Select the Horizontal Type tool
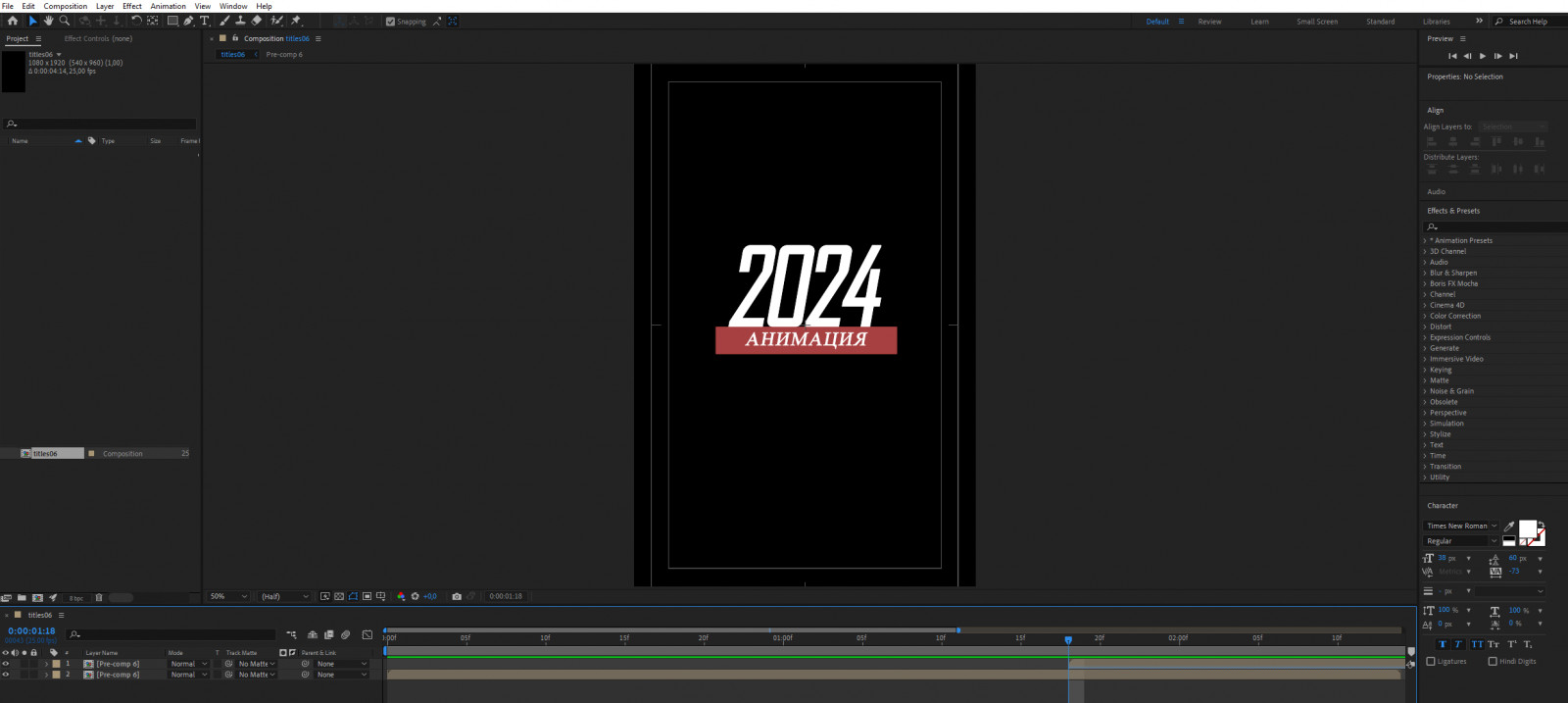The image size is (1568, 703). pos(204,21)
